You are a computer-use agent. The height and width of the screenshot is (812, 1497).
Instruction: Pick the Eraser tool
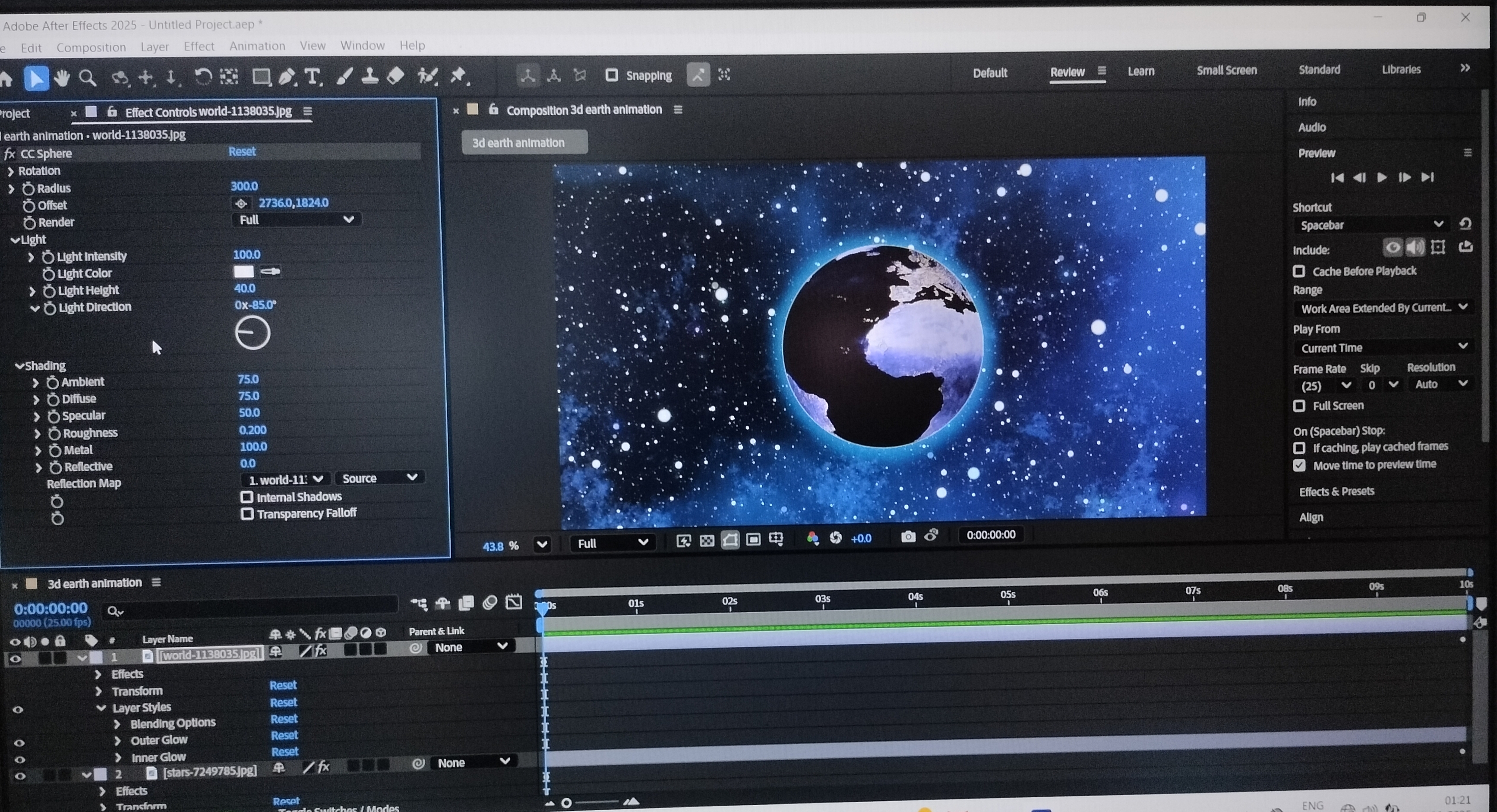[x=396, y=76]
